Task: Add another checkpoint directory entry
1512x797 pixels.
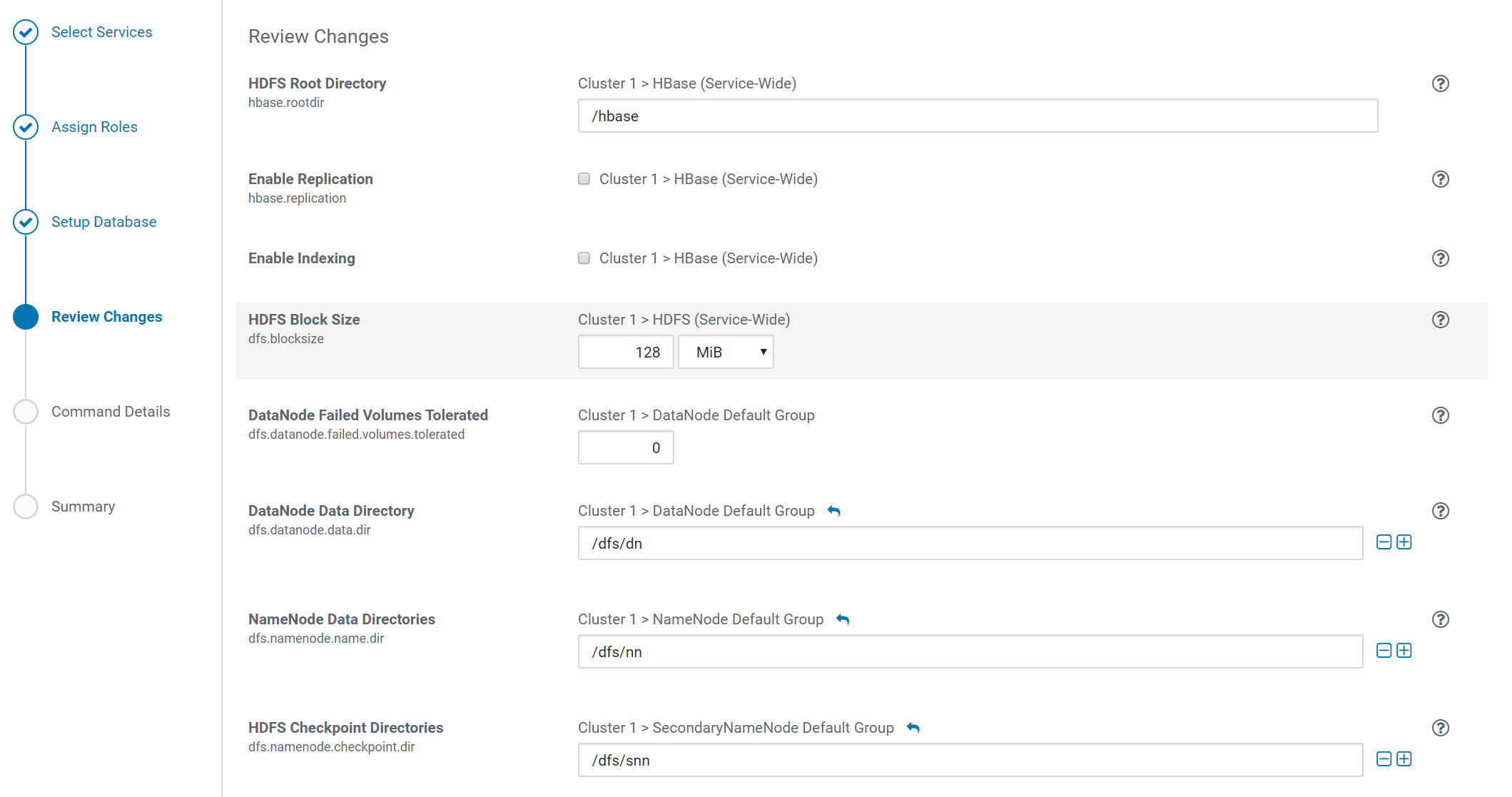Action: (1404, 759)
